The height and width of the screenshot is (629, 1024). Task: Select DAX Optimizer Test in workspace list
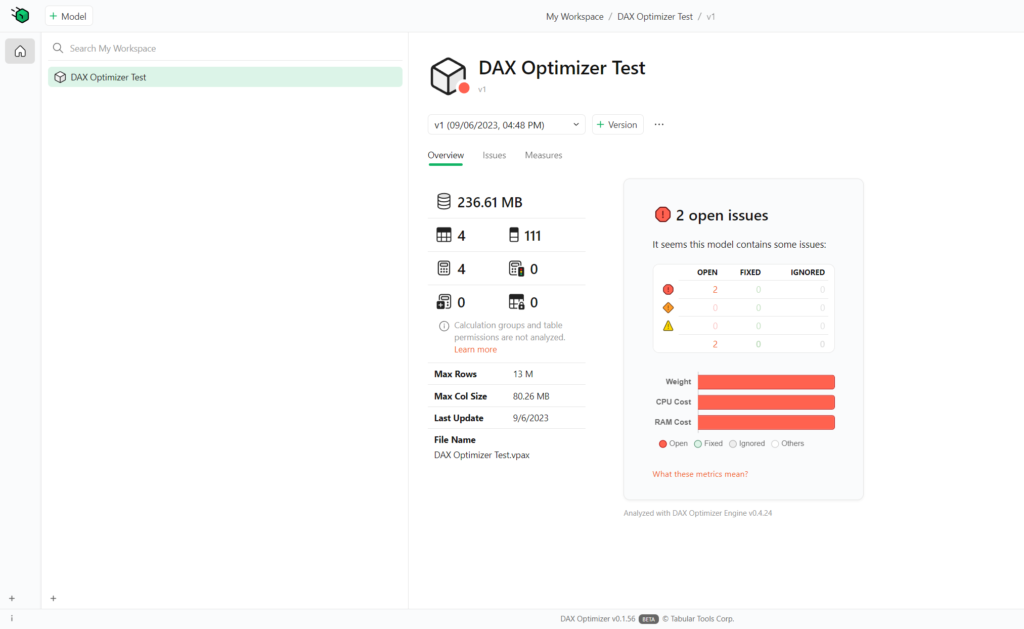click(225, 77)
